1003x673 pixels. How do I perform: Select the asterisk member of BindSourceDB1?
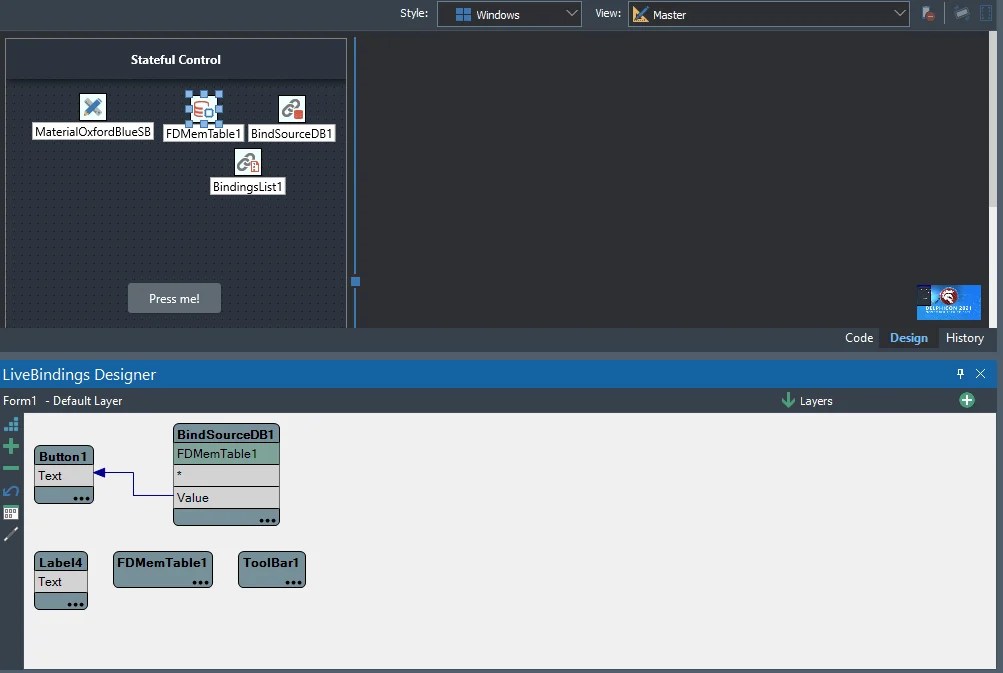pyautogui.click(x=226, y=475)
